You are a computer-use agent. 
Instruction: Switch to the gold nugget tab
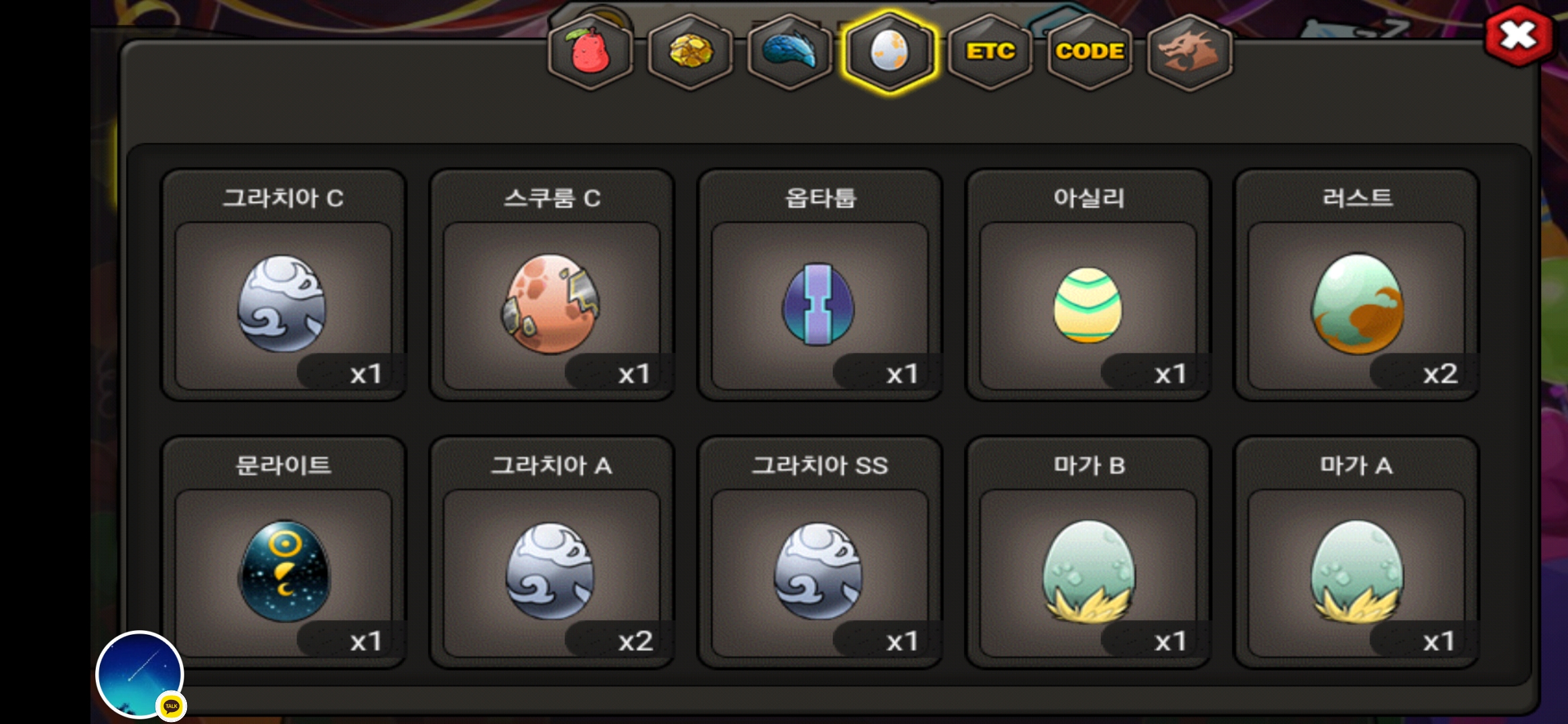(690, 52)
